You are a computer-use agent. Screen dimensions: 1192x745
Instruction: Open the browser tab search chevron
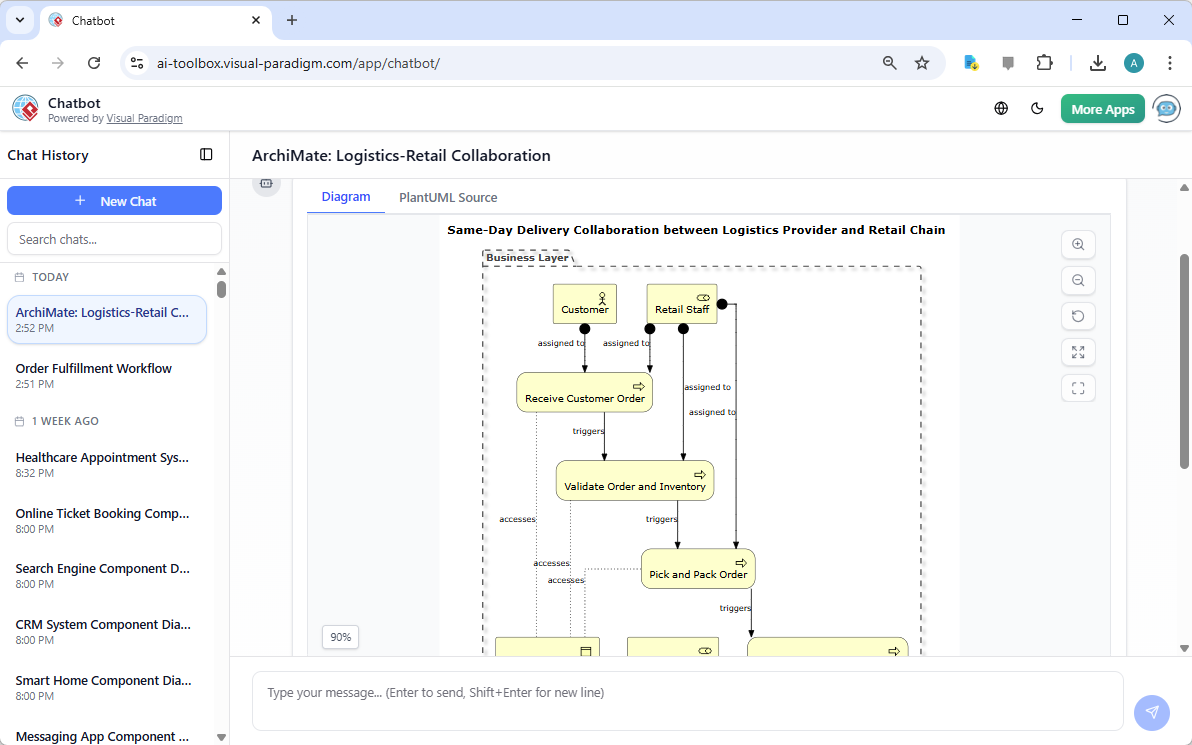(x=20, y=20)
